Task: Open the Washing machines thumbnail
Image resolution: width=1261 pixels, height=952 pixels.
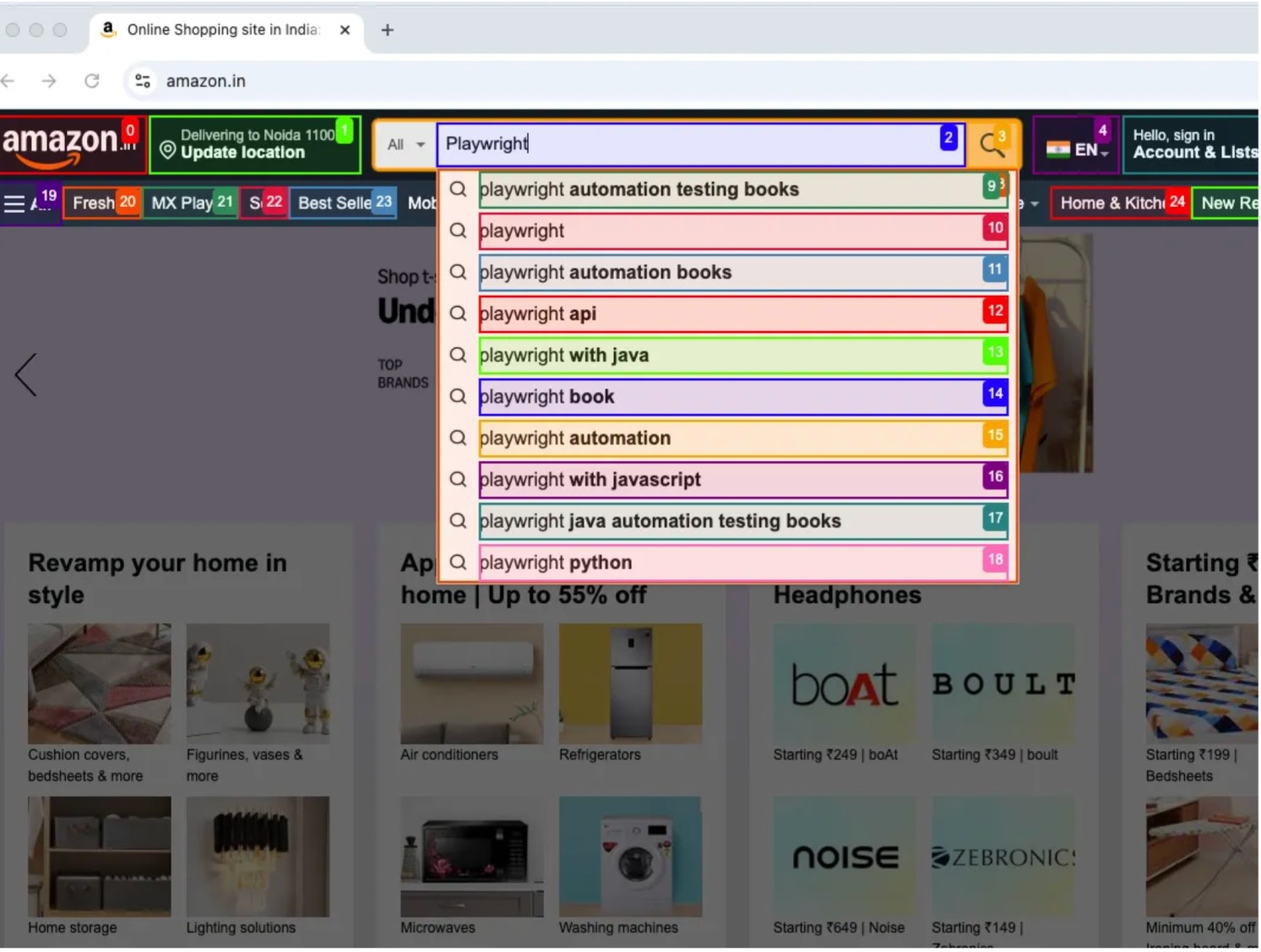Action: (x=631, y=858)
